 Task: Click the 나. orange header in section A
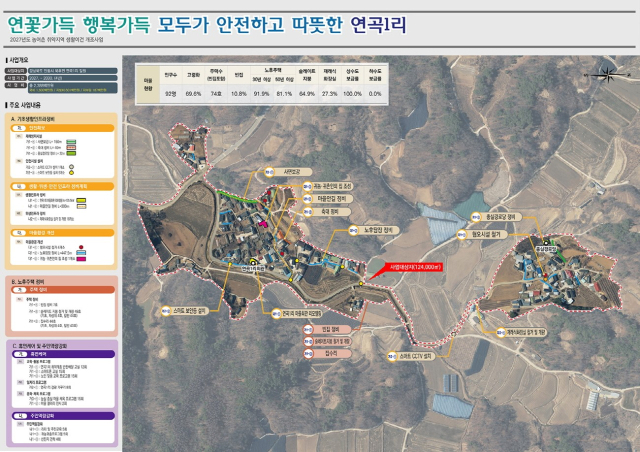click(62, 186)
